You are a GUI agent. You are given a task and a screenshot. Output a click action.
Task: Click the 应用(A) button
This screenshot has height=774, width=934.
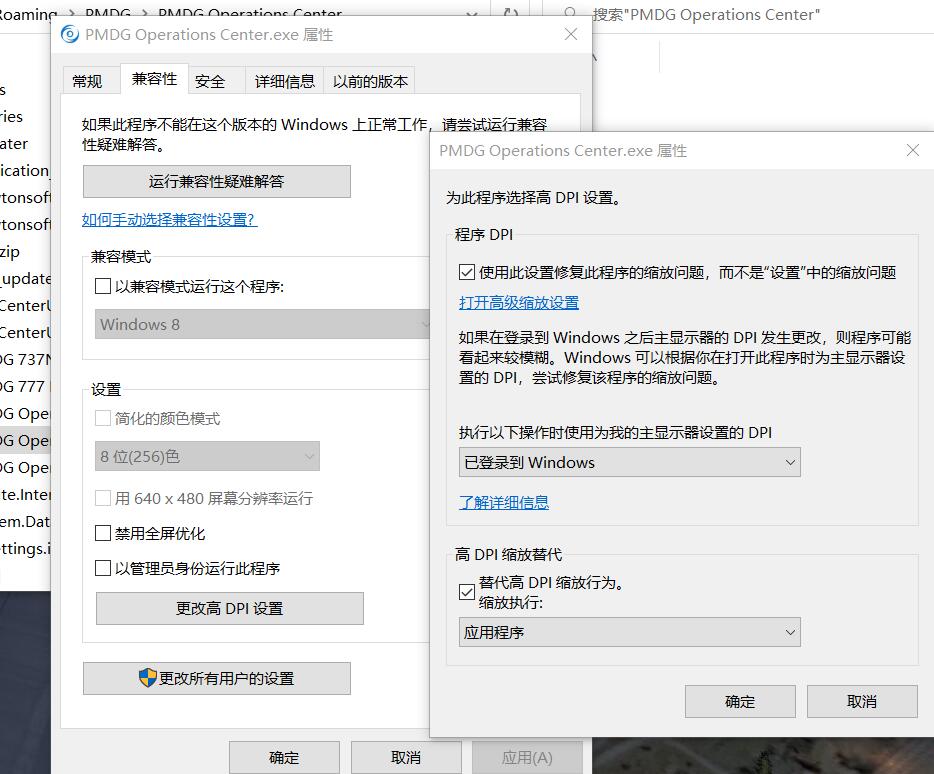[527, 757]
